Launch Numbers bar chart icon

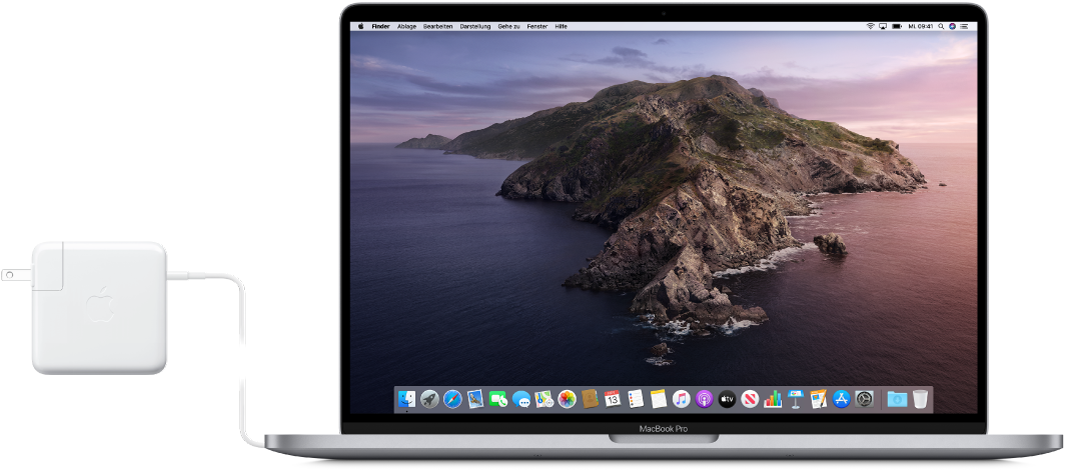tap(772, 399)
